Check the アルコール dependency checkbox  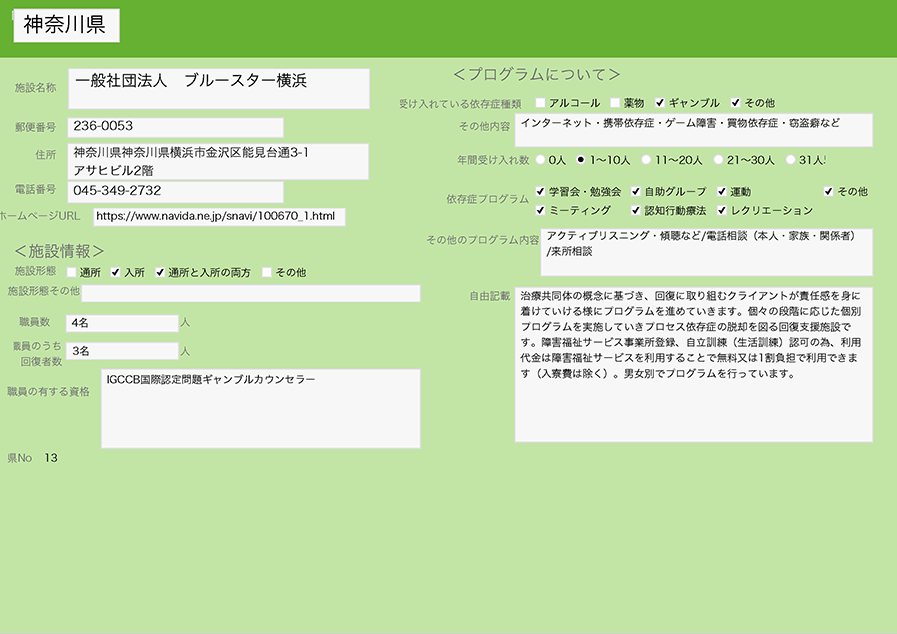click(x=541, y=103)
